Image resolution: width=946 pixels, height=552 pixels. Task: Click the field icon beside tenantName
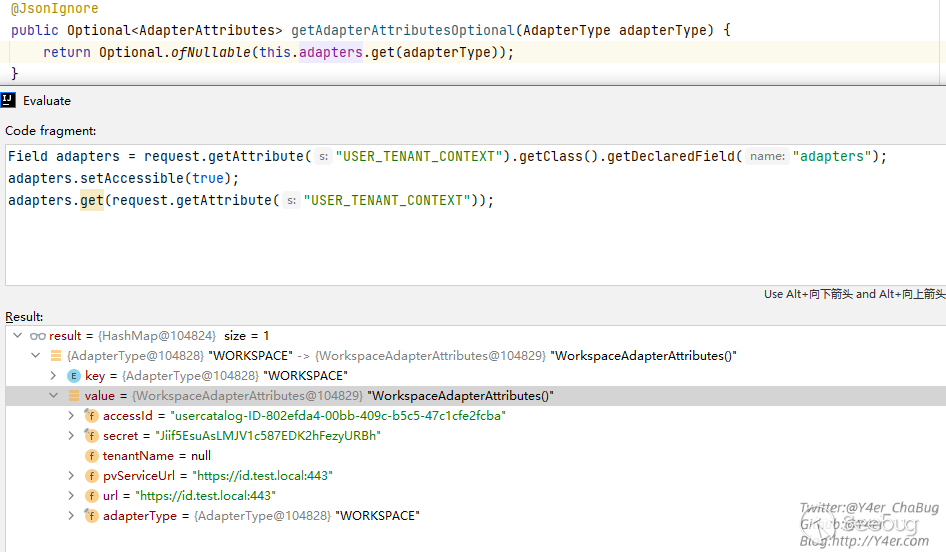[x=91, y=455]
